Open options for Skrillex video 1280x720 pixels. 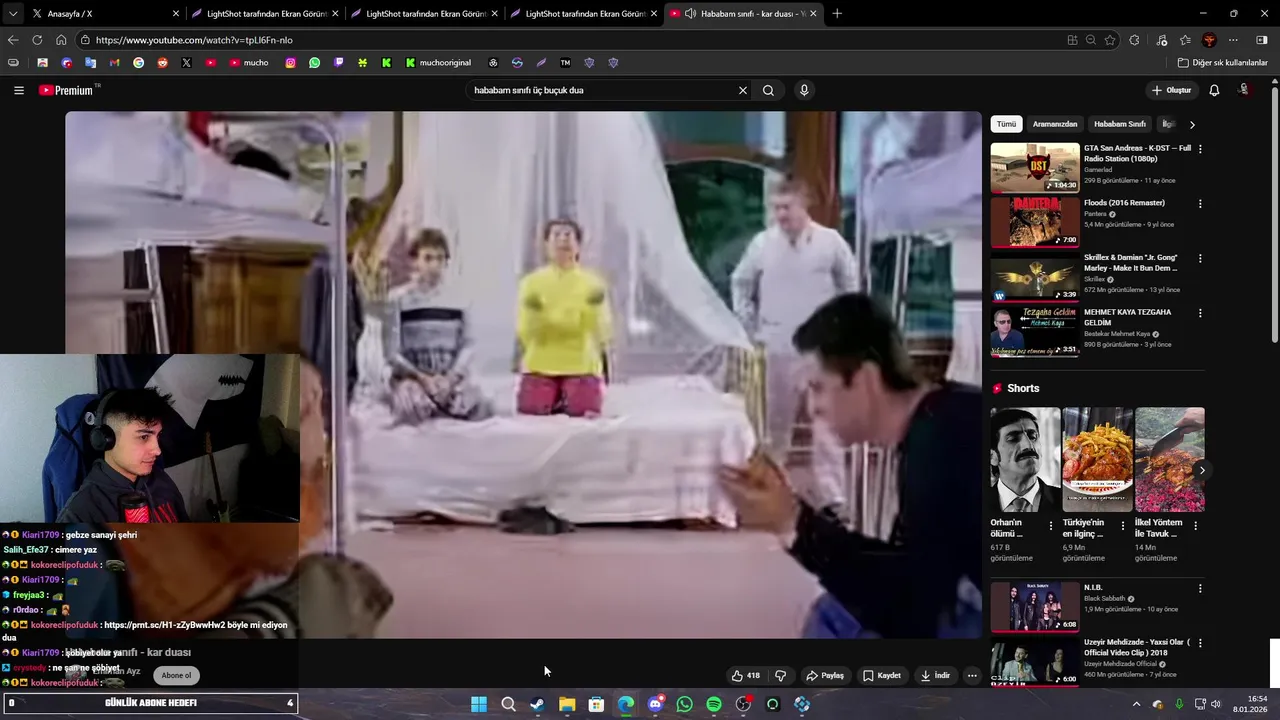1200,258
